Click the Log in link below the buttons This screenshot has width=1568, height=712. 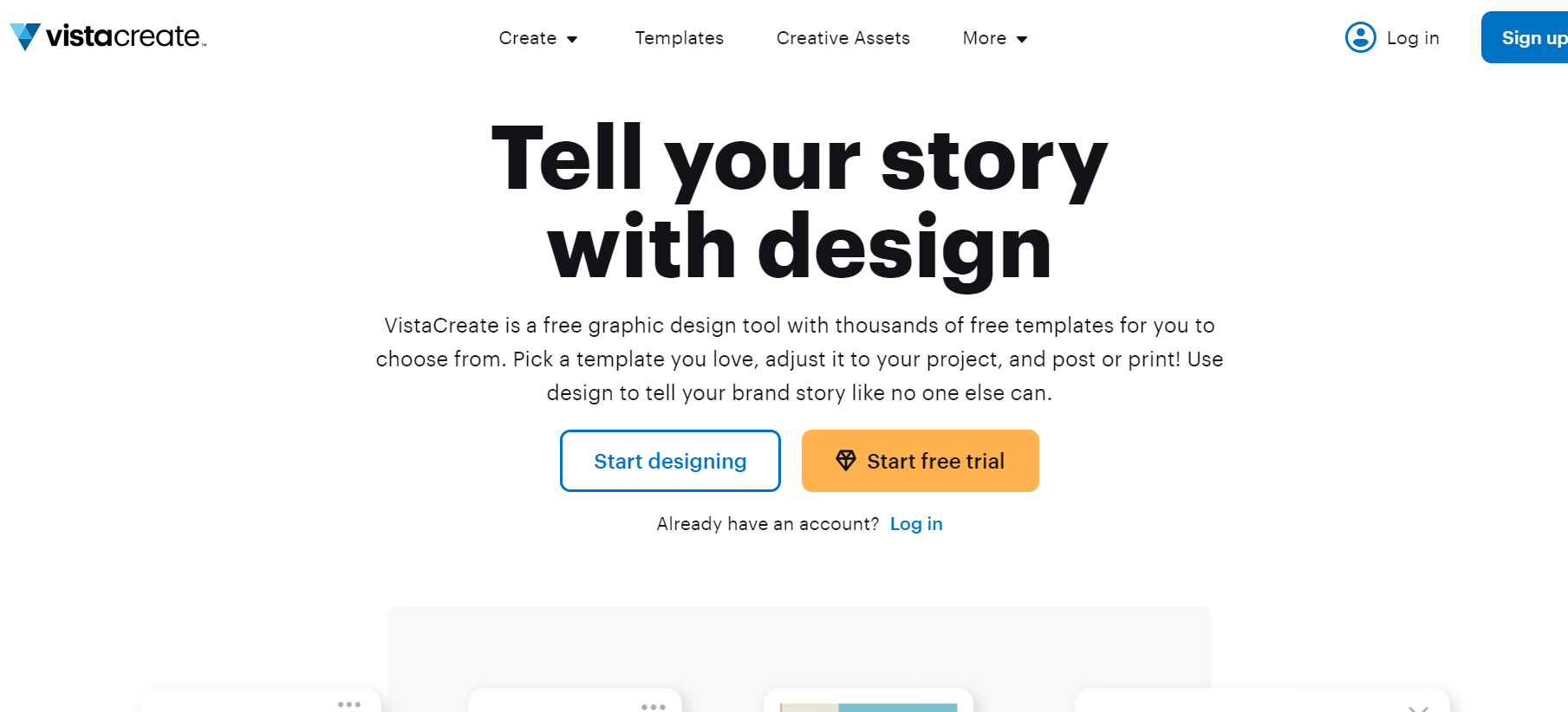coord(916,523)
